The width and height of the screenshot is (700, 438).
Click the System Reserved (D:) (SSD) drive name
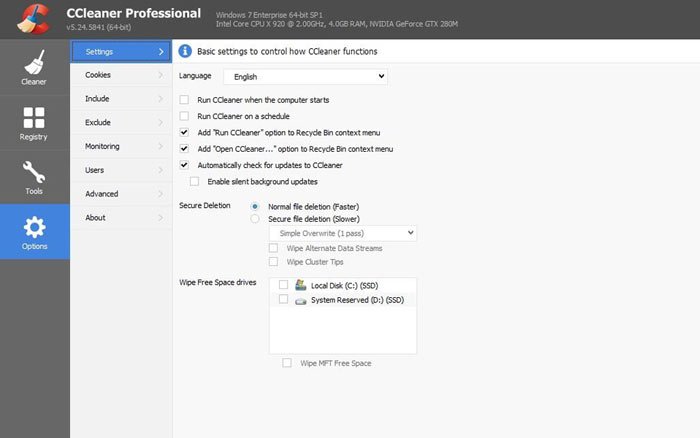(358, 300)
